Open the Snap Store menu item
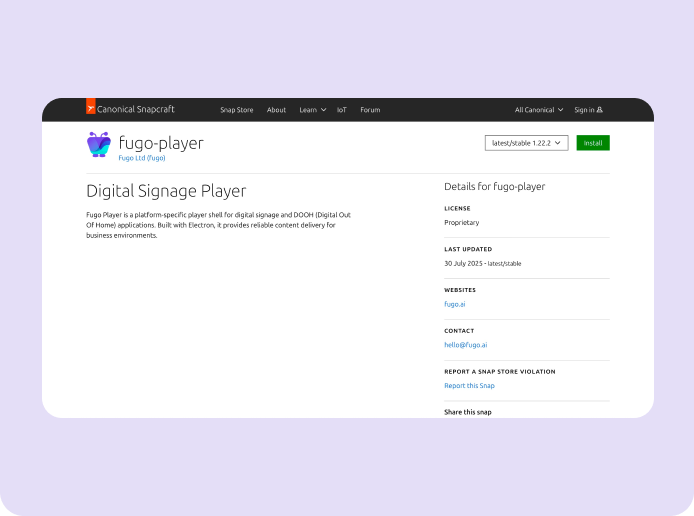The width and height of the screenshot is (694, 516). point(237,110)
